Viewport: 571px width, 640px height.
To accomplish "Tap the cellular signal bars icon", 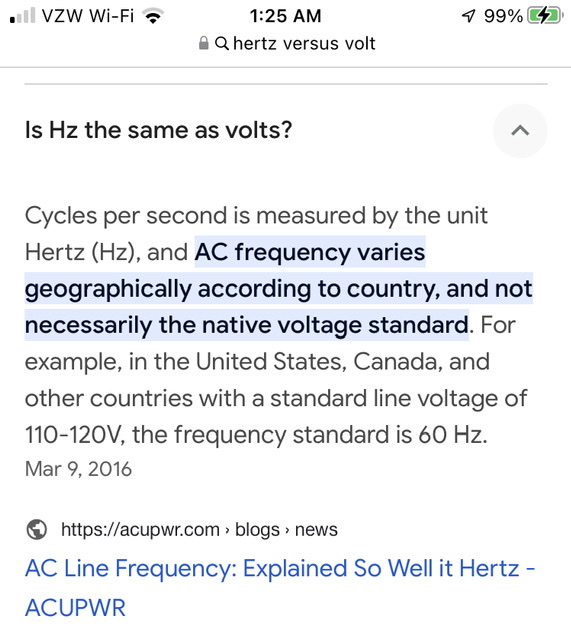I will click(x=22, y=16).
